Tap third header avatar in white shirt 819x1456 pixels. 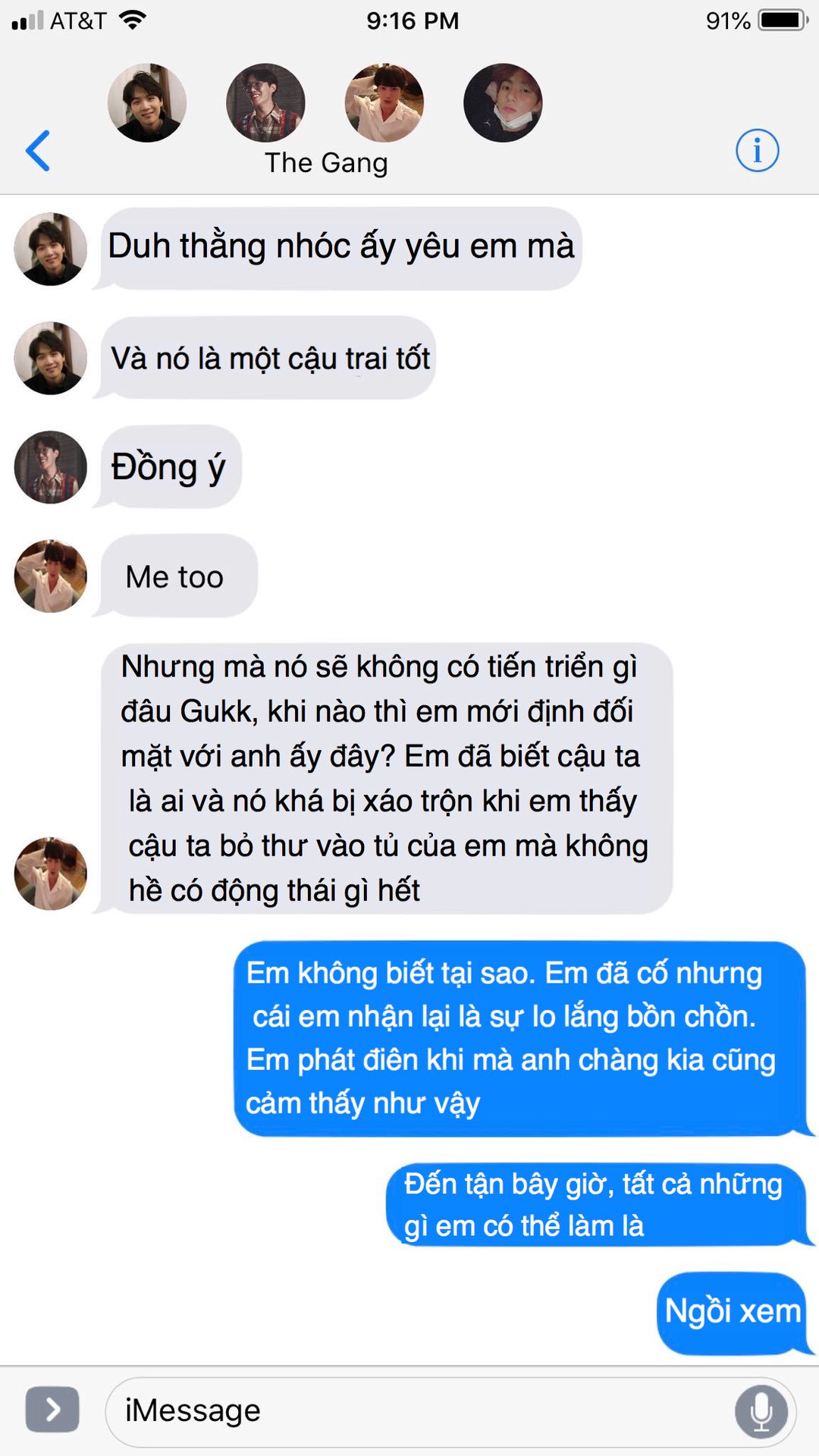click(384, 103)
